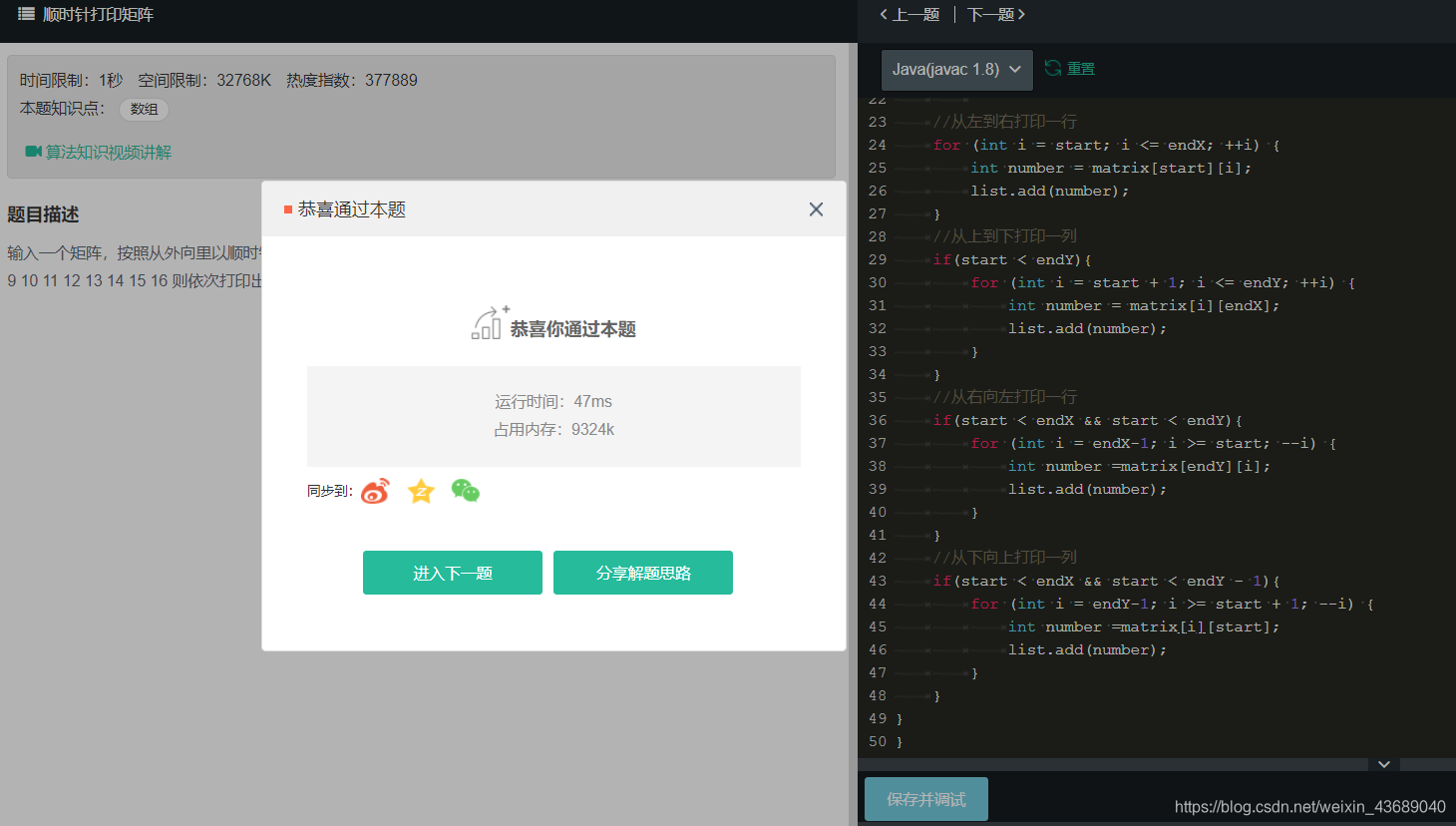The image size is (1456, 826).
Task: Click 占用内存: 9324k text
Action: (553, 429)
